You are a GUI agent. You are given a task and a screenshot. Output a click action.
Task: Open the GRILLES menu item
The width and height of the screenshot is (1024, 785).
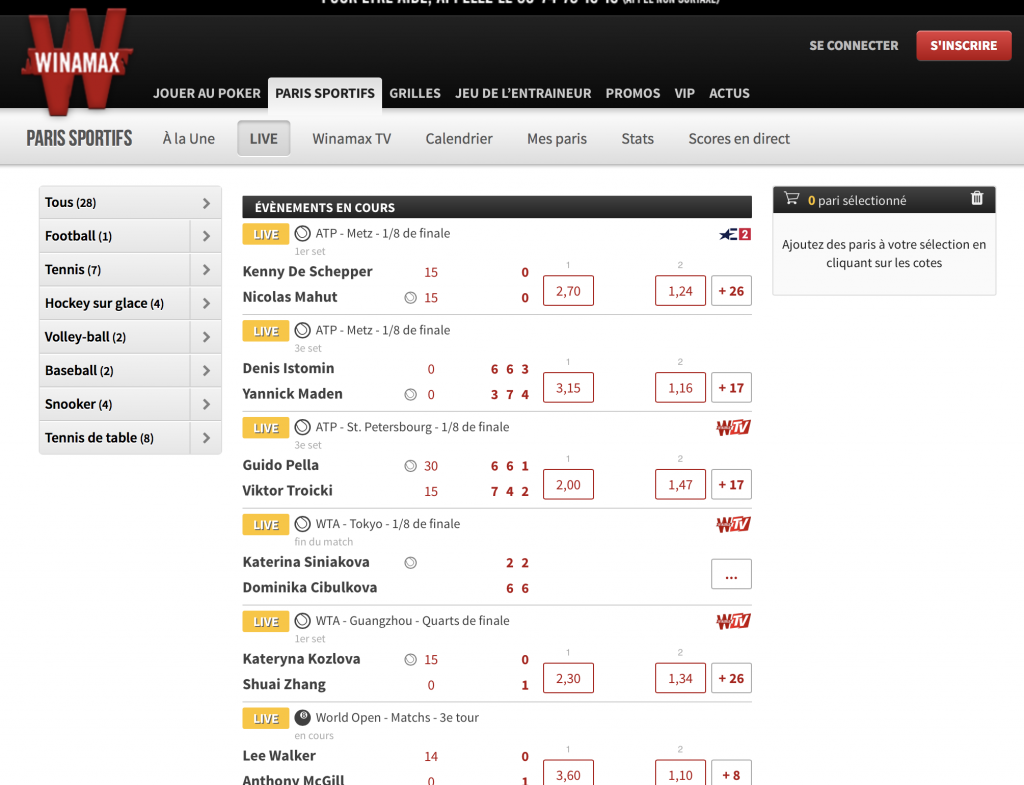[415, 93]
